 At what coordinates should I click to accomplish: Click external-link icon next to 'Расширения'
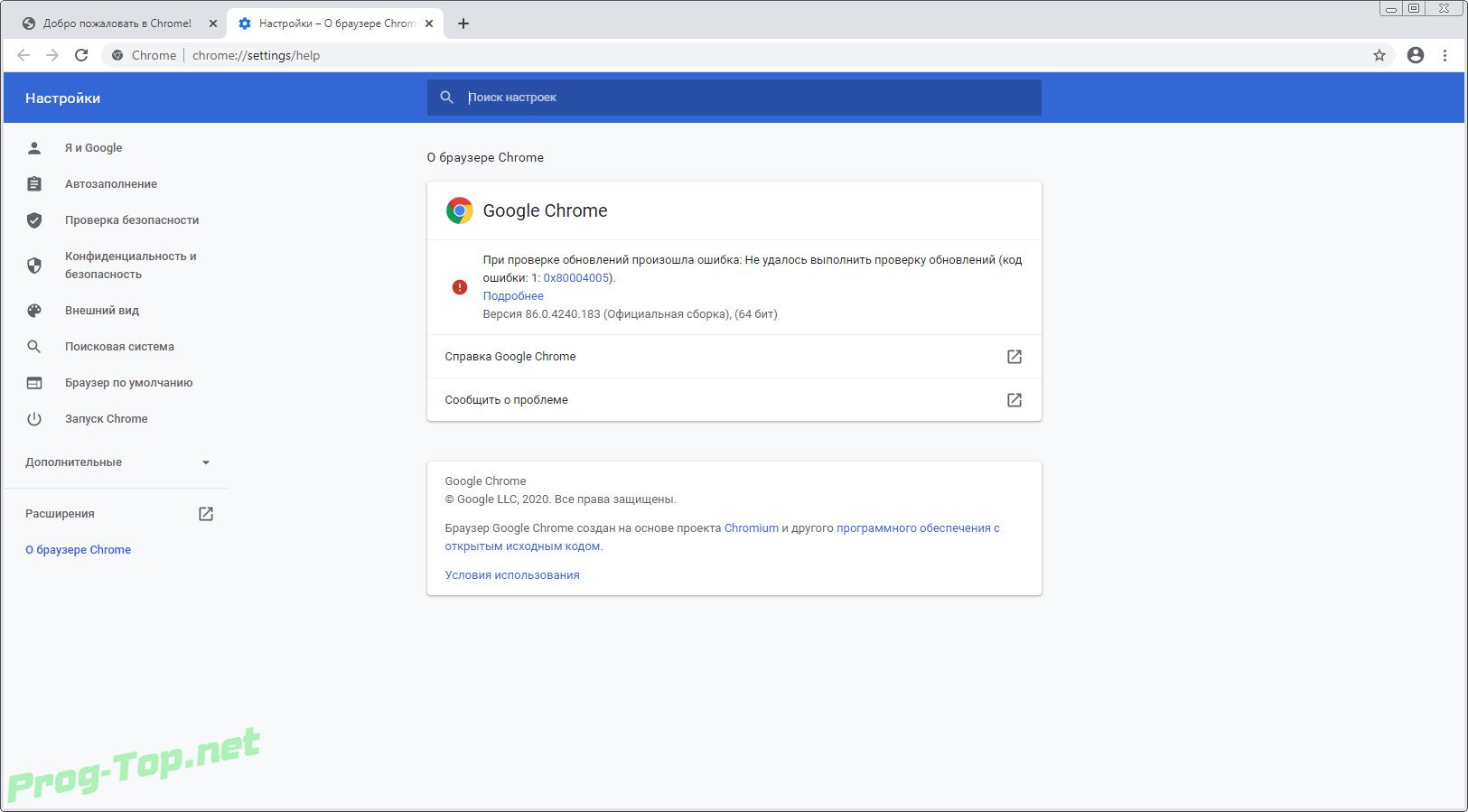pos(206,513)
